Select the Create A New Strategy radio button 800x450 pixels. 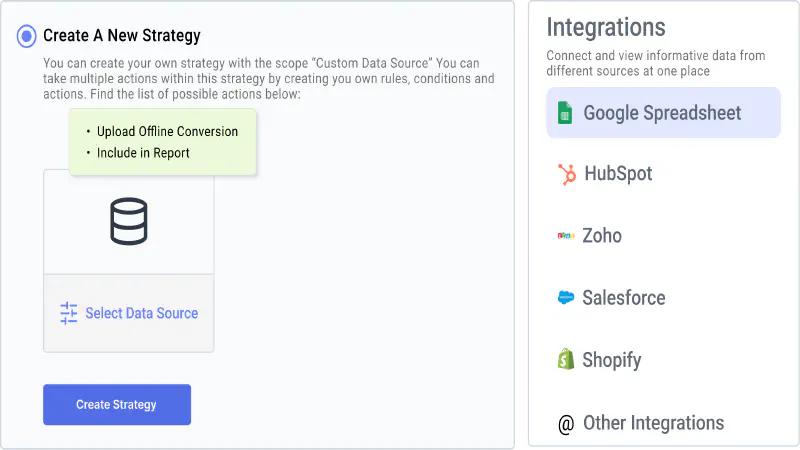tap(27, 36)
